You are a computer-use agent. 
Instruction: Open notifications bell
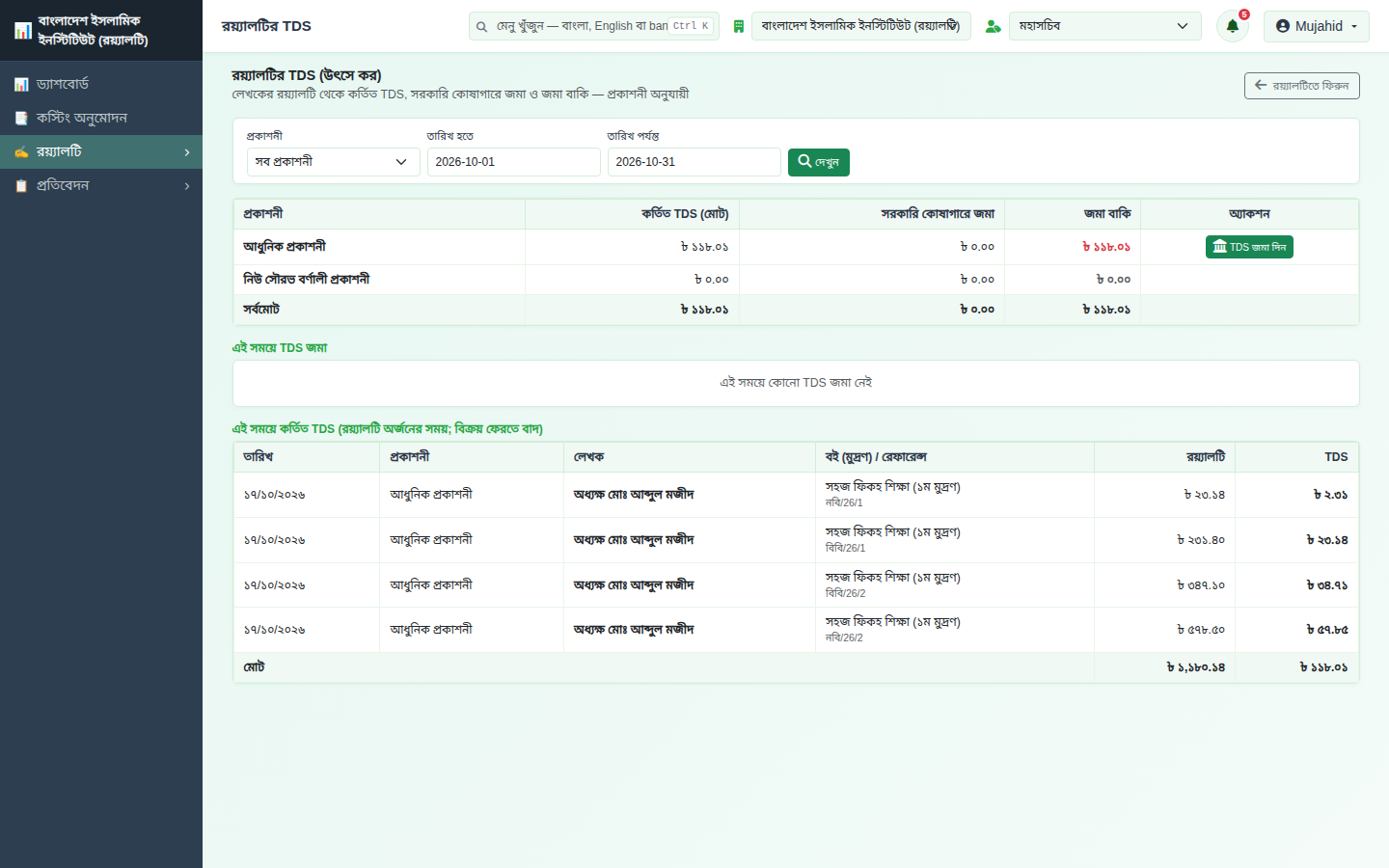1233,26
